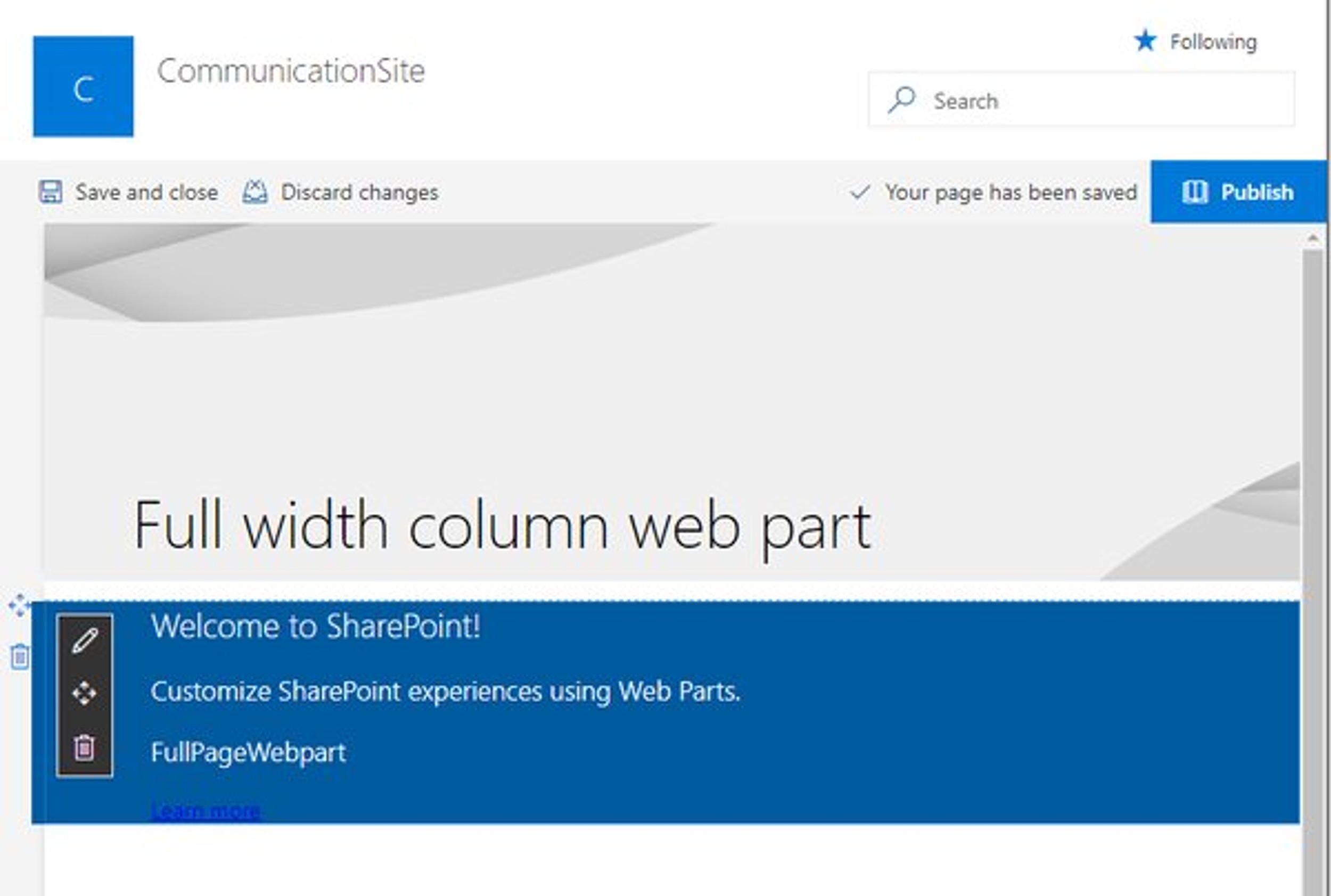The image size is (1331, 896).
Task: Click the scrollbar up arrow
Action: tap(1313, 239)
